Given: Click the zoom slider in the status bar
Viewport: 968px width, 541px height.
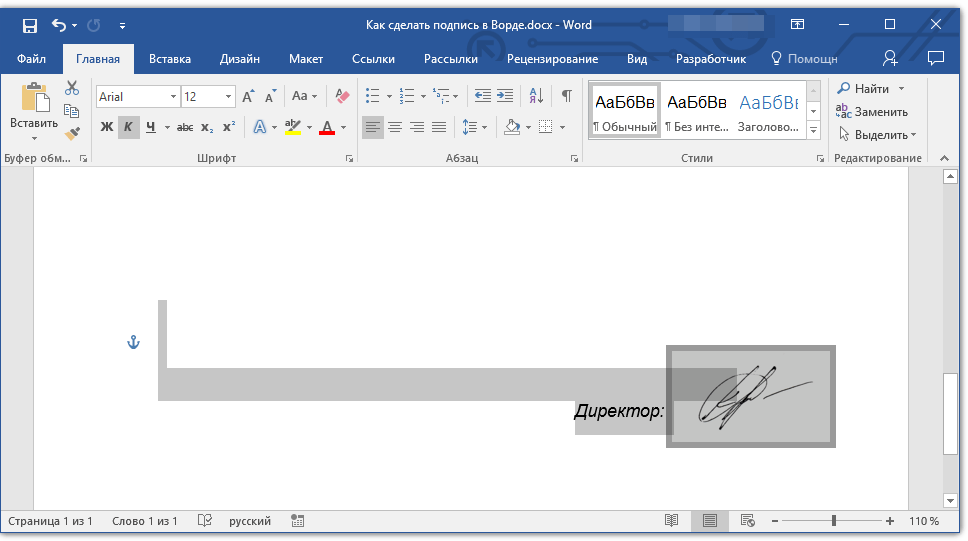Looking at the screenshot, I should 833,521.
